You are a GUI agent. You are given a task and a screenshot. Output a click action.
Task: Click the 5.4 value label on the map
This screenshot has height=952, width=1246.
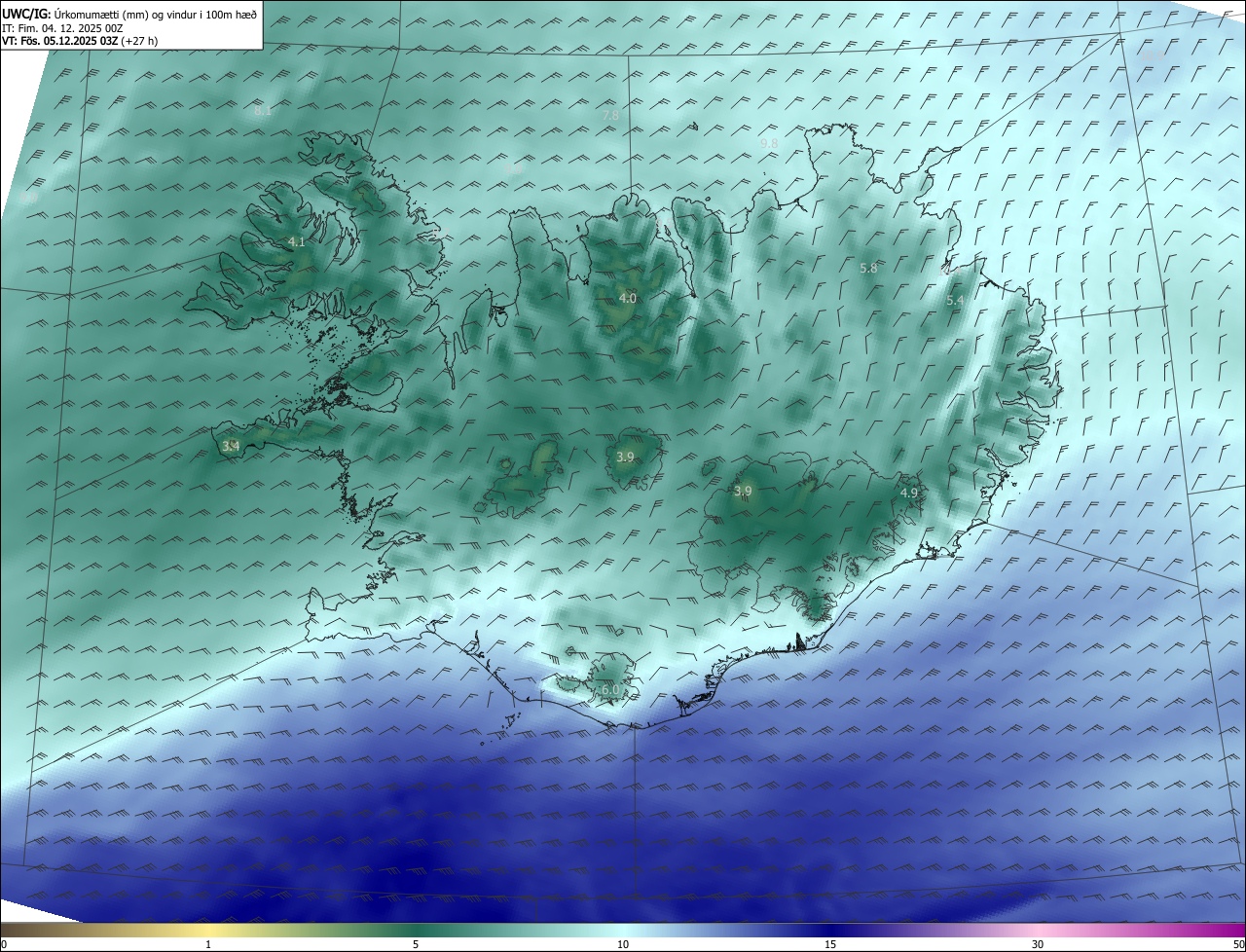pos(955,301)
